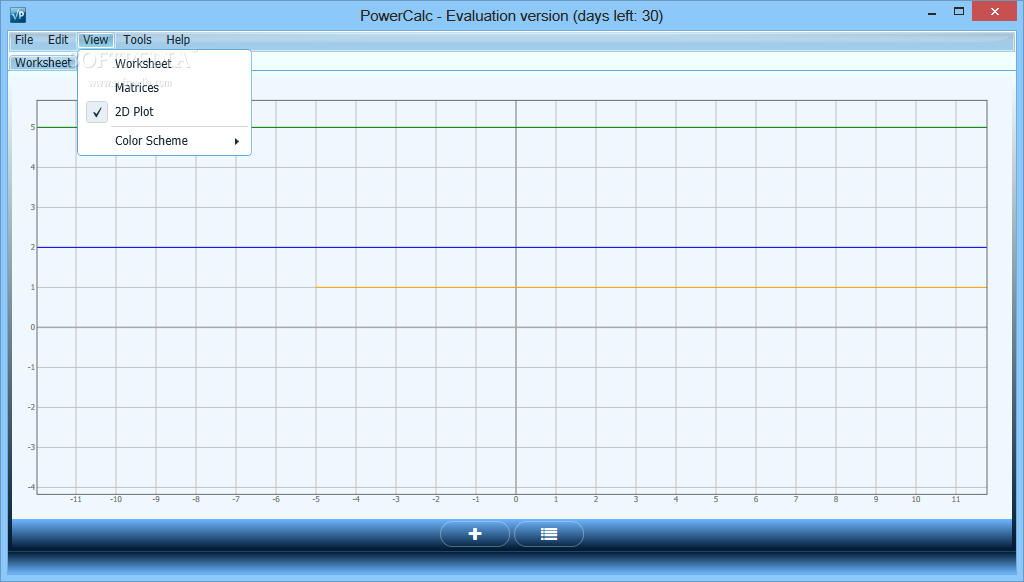Click the green line at y=5
The image size is (1024, 582).
(x=620, y=127)
